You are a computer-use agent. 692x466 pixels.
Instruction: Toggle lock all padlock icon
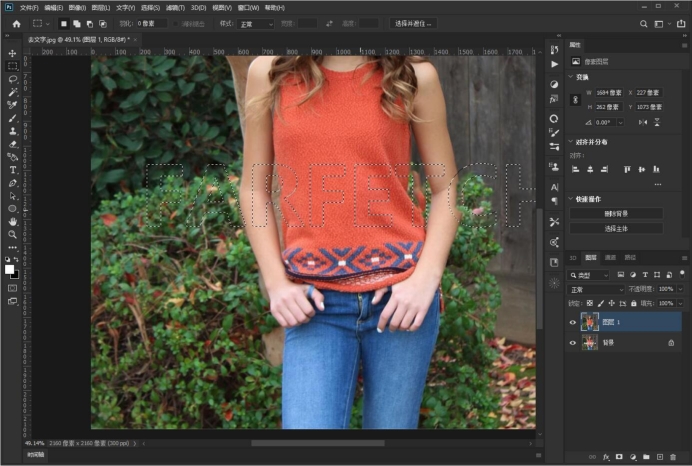(x=634, y=303)
